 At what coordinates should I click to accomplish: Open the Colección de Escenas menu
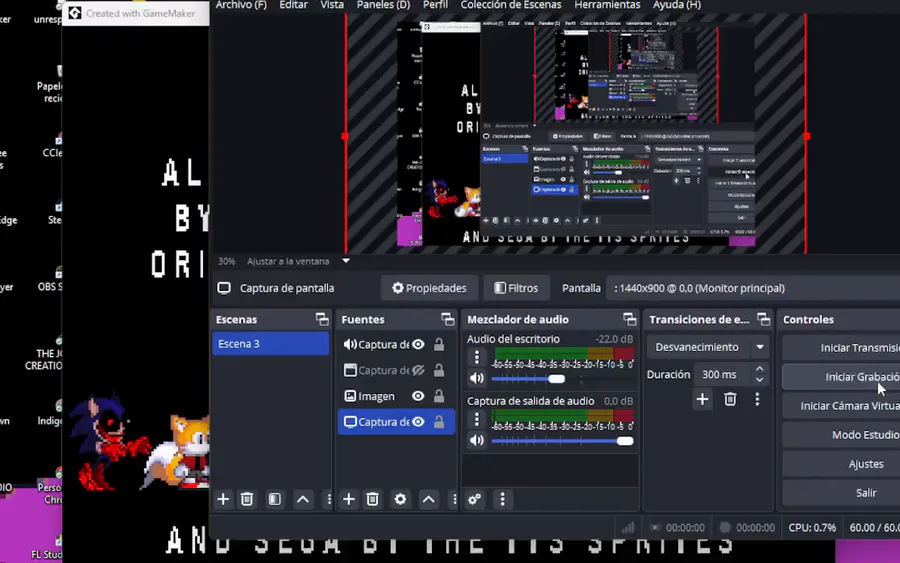(x=511, y=5)
